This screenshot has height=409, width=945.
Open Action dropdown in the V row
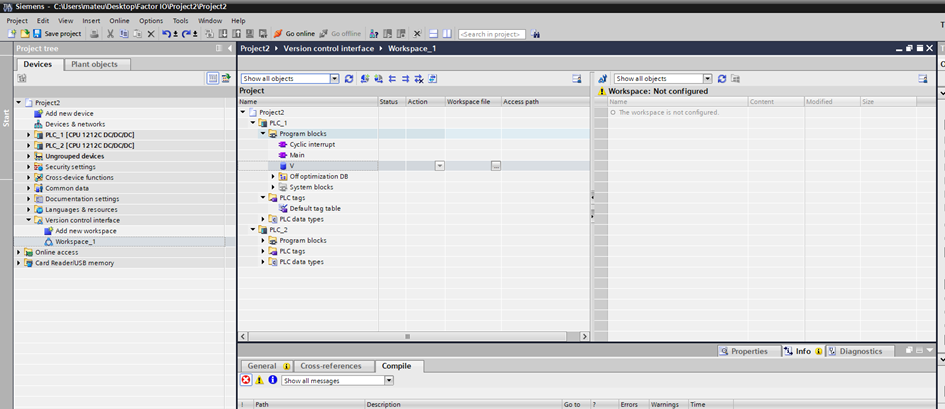(x=439, y=165)
